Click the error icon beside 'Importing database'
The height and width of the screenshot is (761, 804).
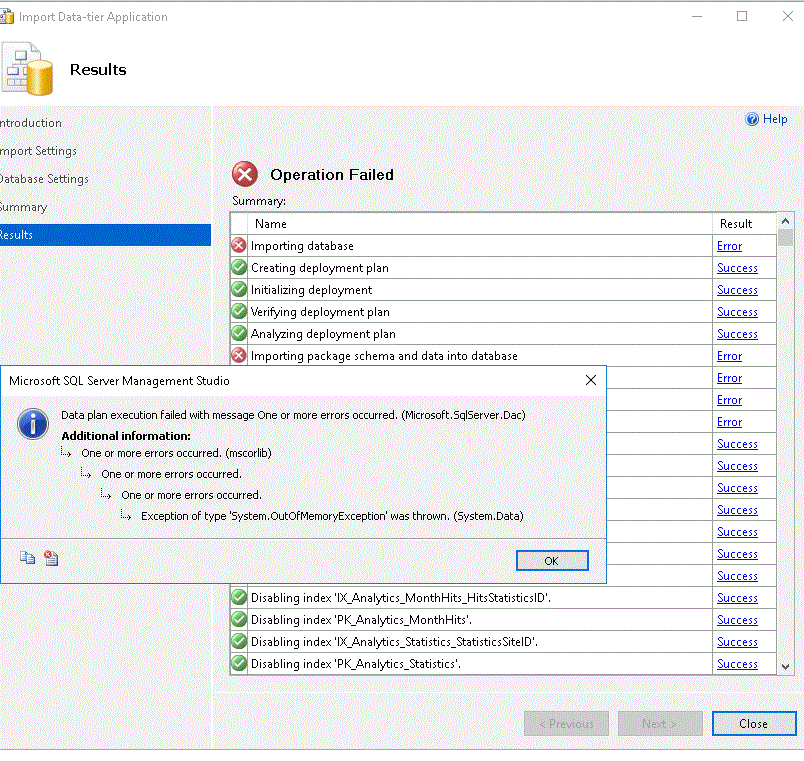(x=237, y=245)
